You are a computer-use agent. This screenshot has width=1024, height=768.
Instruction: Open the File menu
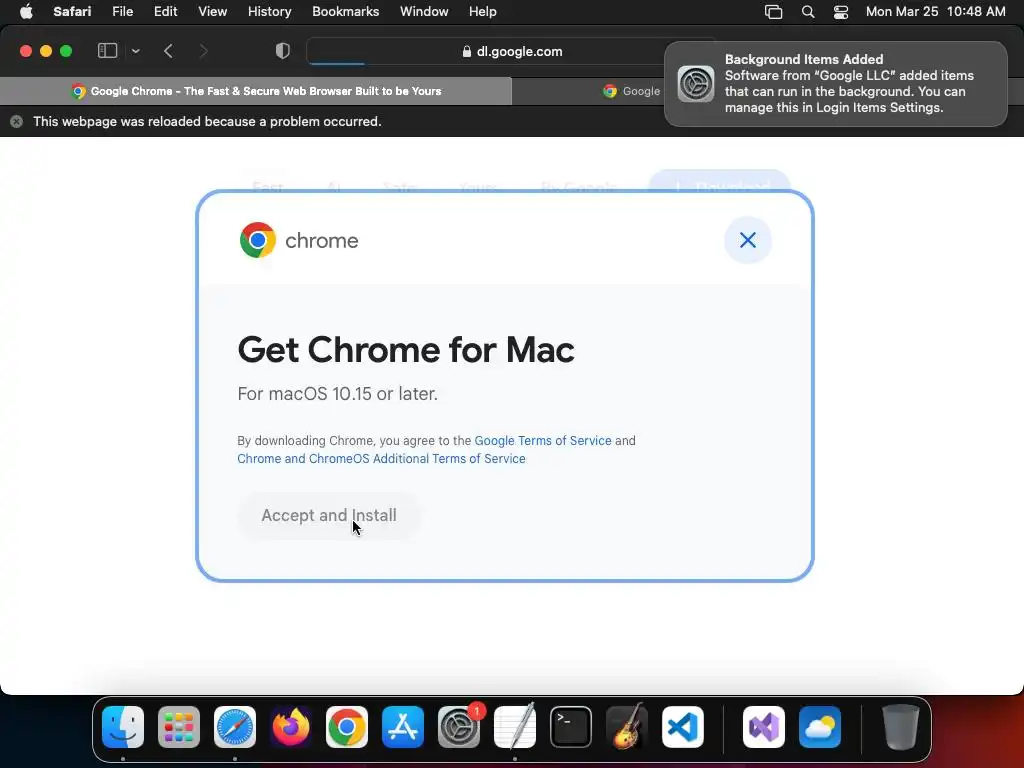point(123,12)
